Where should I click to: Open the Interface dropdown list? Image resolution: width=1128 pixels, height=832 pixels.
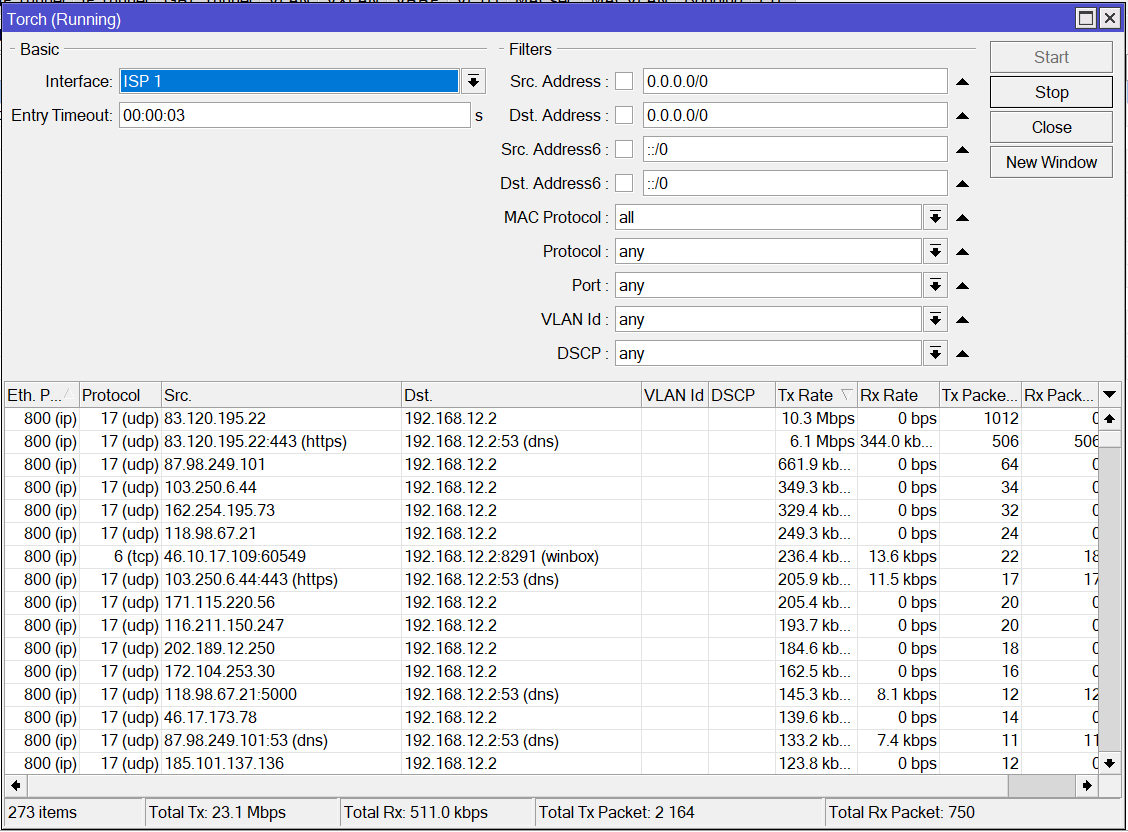pos(473,82)
